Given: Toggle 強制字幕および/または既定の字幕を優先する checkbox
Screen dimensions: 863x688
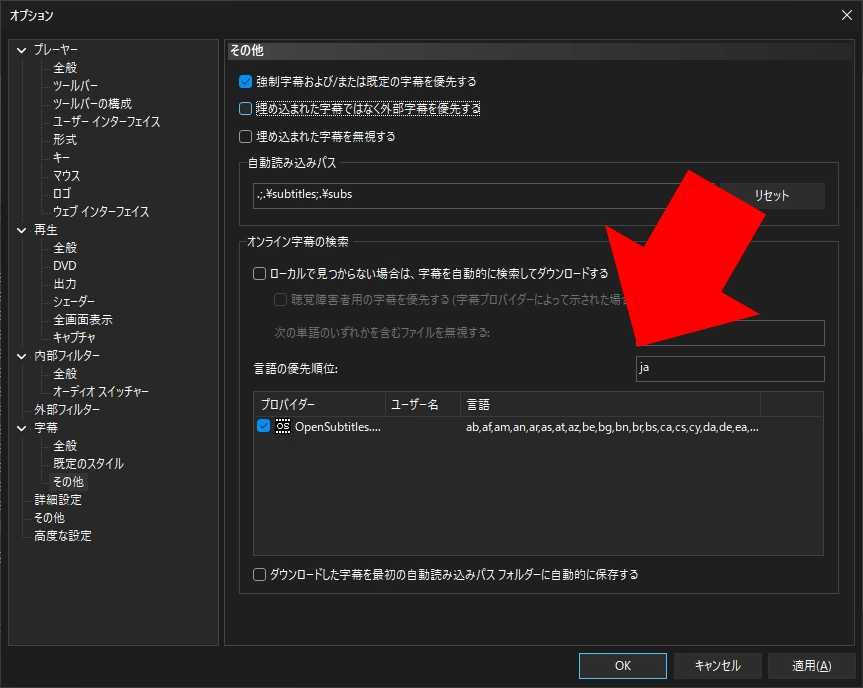Looking at the screenshot, I should (x=245, y=82).
